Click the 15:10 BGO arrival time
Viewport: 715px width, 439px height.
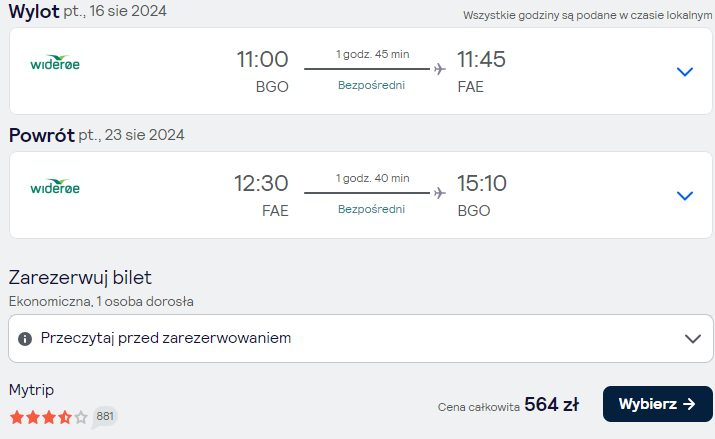coord(482,183)
